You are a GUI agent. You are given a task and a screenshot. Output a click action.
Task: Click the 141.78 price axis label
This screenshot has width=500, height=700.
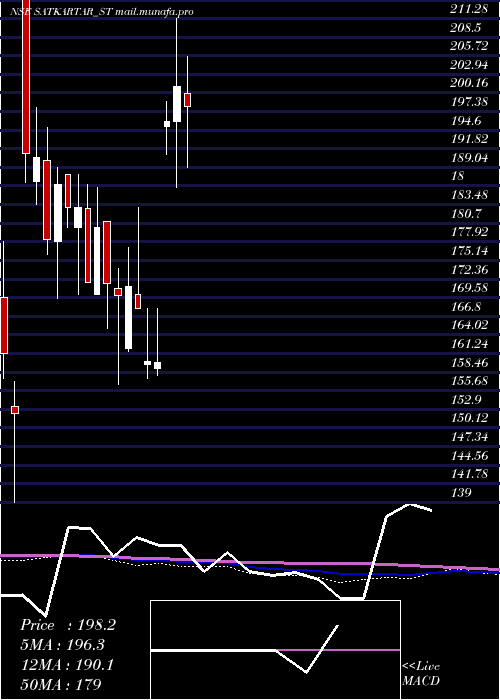[x=469, y=474]
